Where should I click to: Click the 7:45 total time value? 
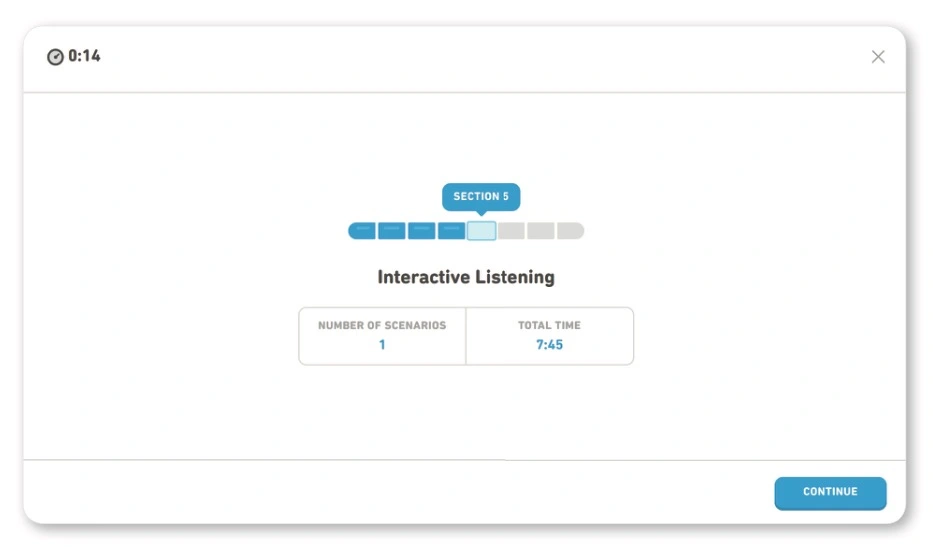pyautogui.click(x=549, y=345)
